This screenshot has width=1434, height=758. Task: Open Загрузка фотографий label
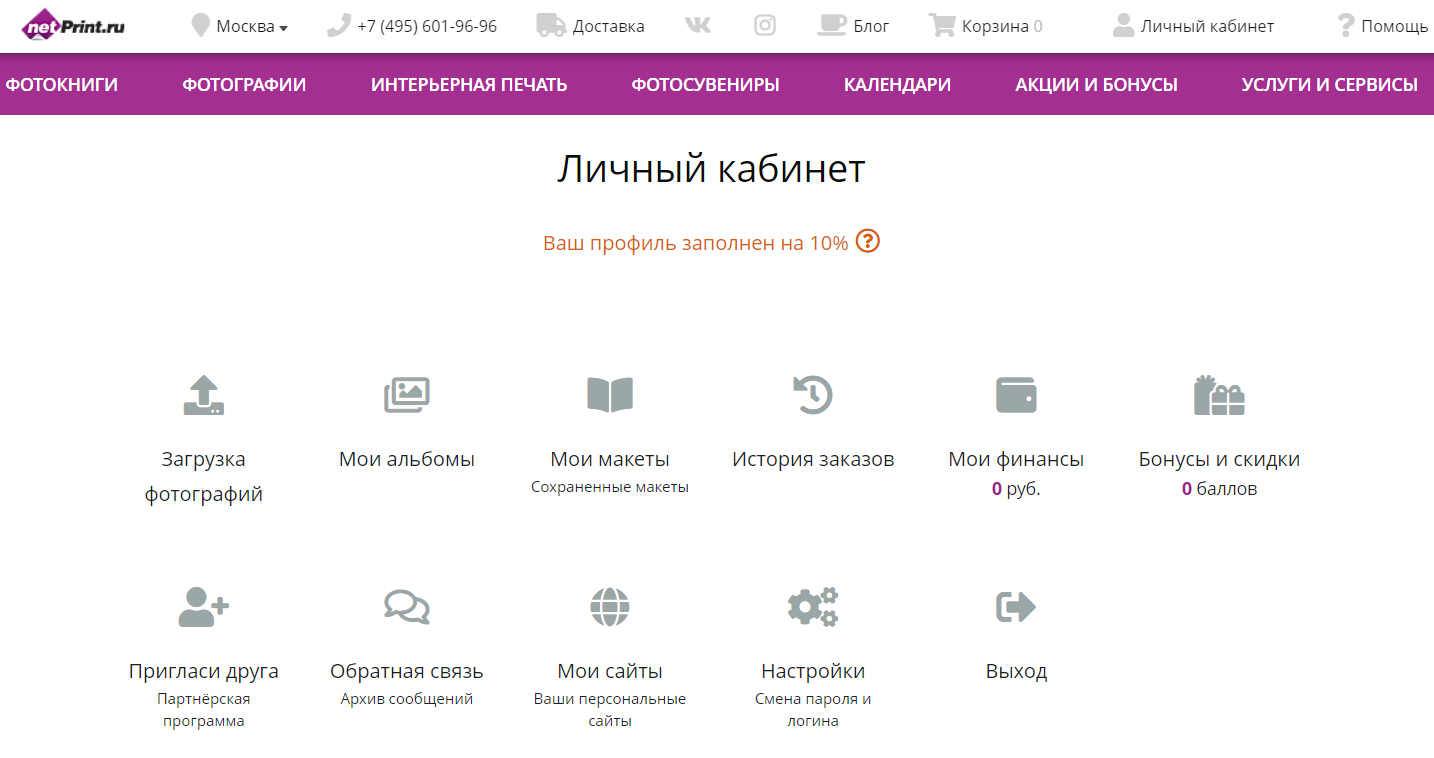pyautogui.click(x=204, y=476)
